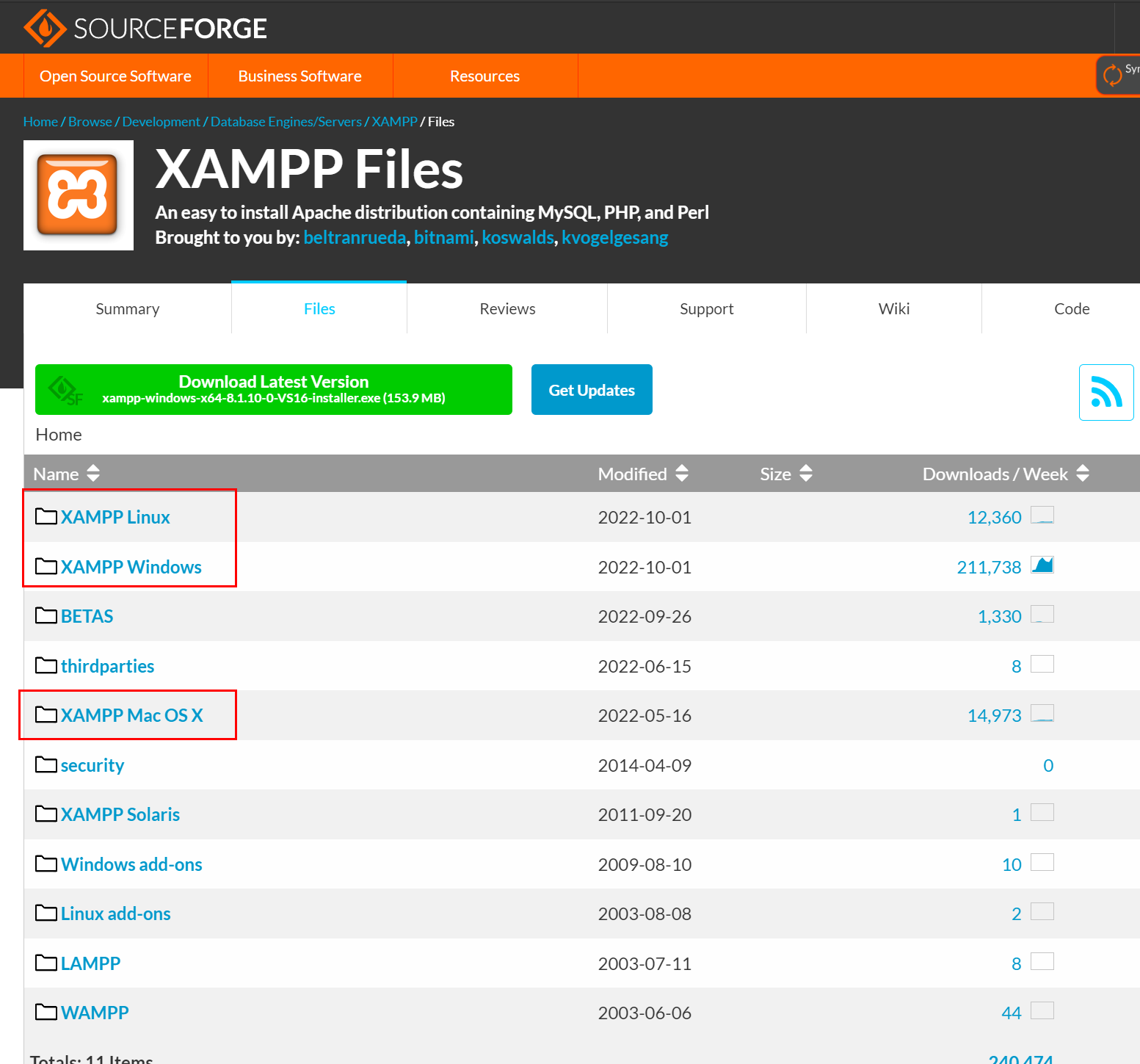Click the security folder icon

(46, 764)
